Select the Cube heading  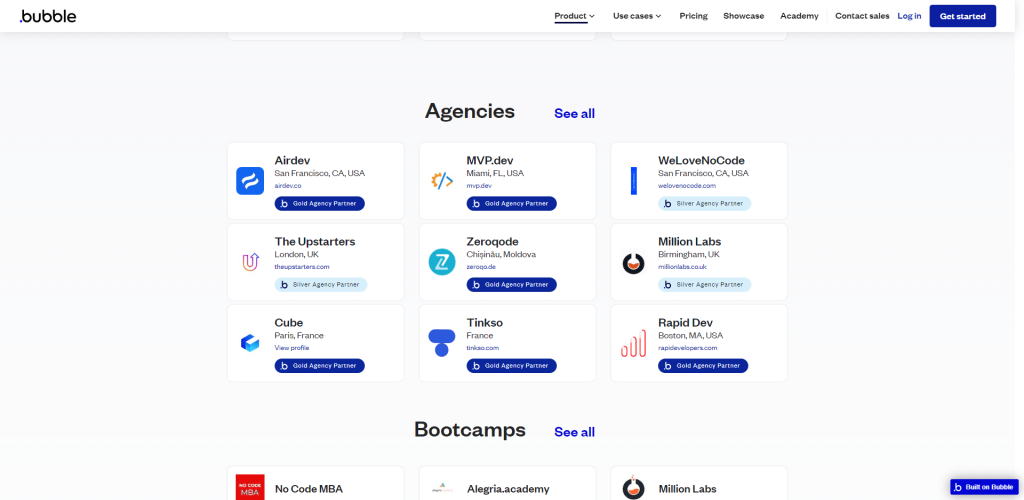coord(289,322)
